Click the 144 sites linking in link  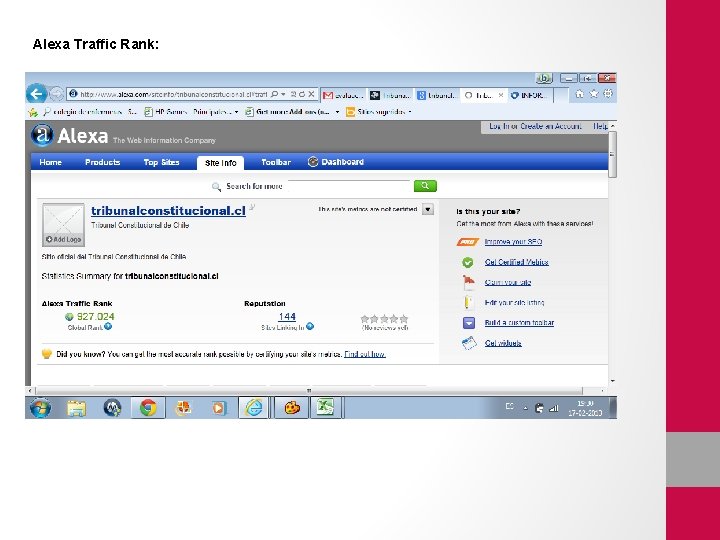[287, 316]
